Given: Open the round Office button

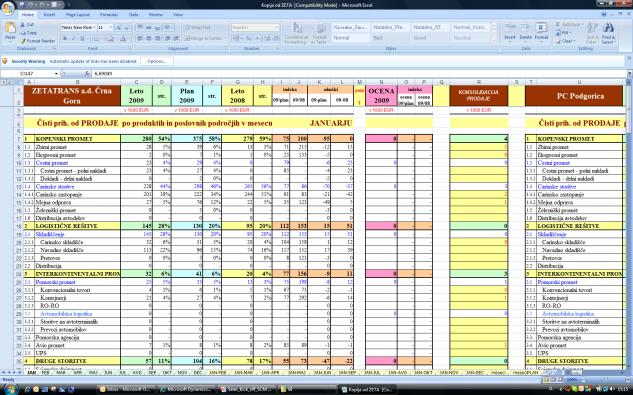Looking at the screenshot, I should pos(8,7).
